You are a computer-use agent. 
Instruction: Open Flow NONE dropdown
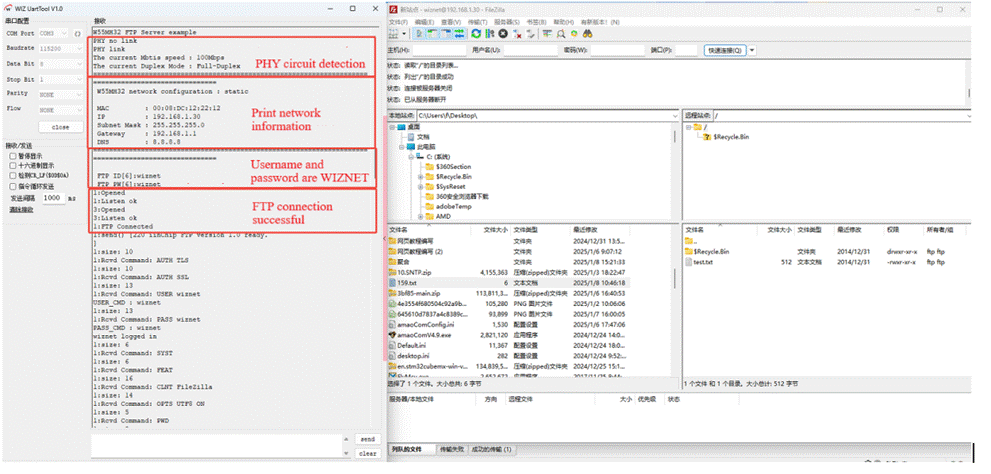coord(61,110)
